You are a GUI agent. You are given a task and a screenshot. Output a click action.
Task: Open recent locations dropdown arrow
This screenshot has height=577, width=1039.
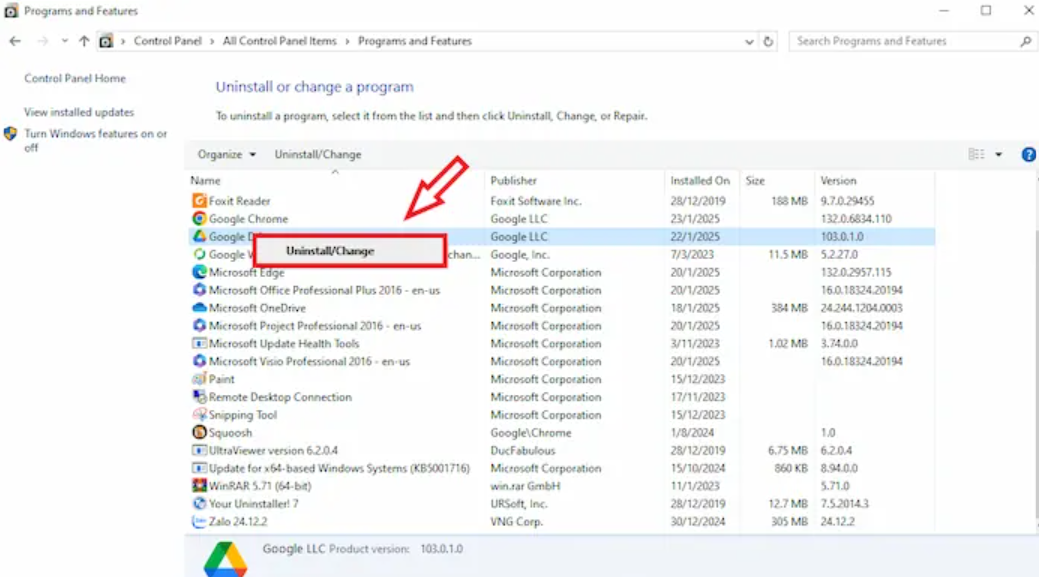[x=64, y=41]
